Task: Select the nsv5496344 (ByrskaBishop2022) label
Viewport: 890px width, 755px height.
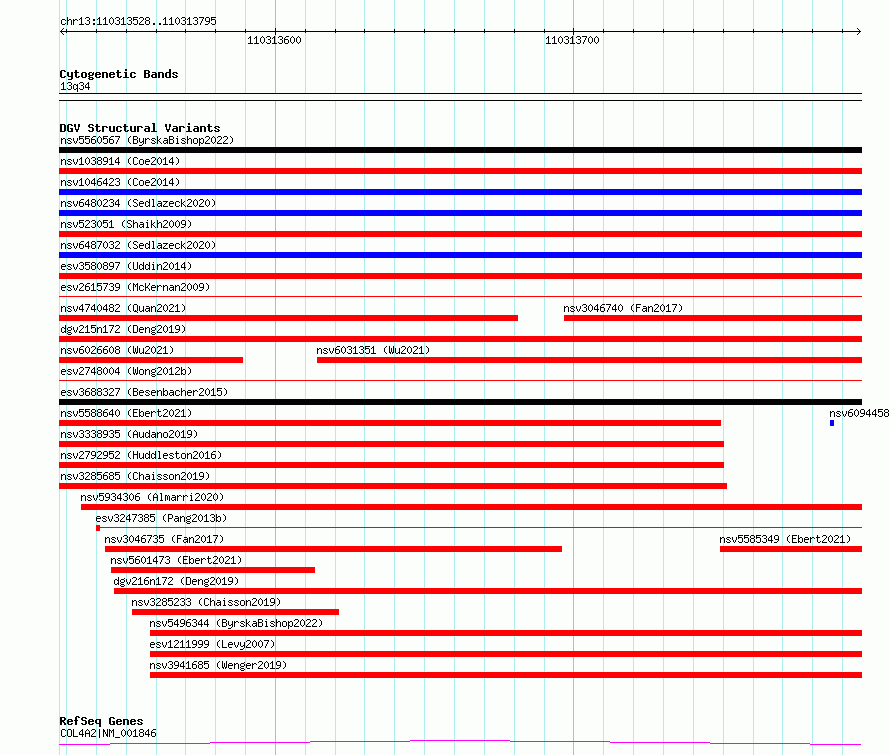Action: pyautogui.click(x=236, y=623)
